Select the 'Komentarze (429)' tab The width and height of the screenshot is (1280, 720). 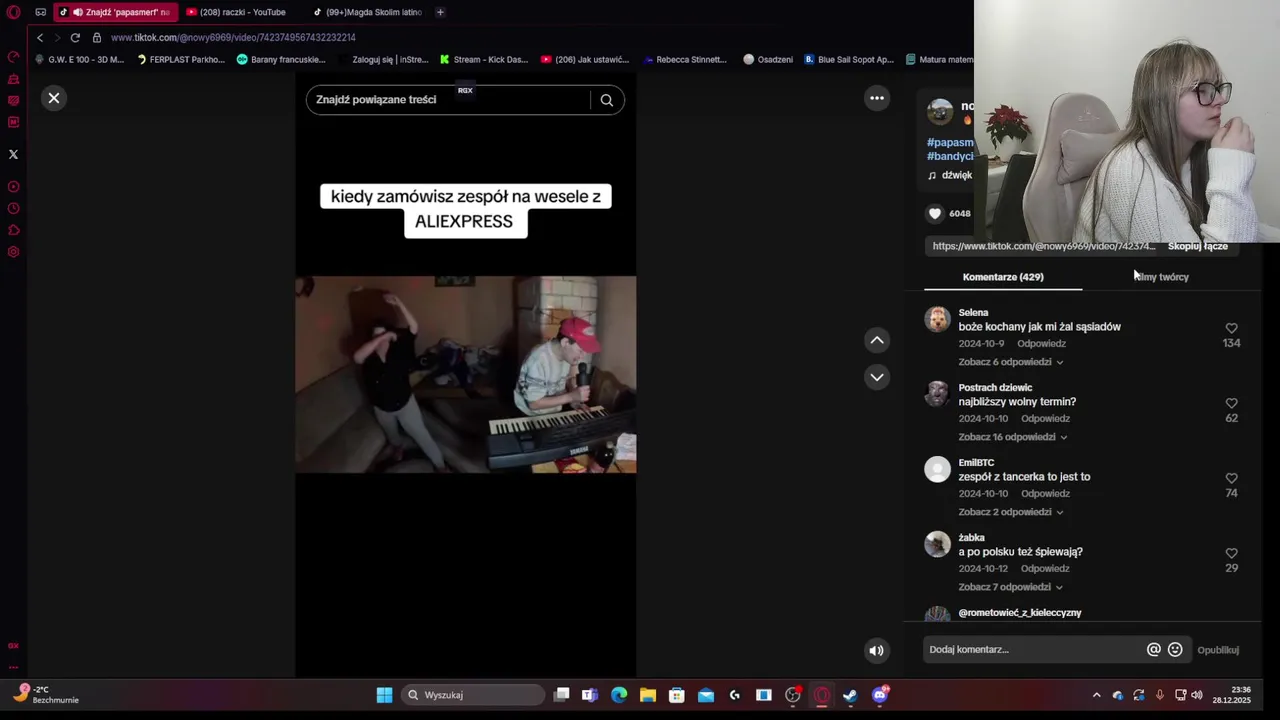tap(1003, 277)
